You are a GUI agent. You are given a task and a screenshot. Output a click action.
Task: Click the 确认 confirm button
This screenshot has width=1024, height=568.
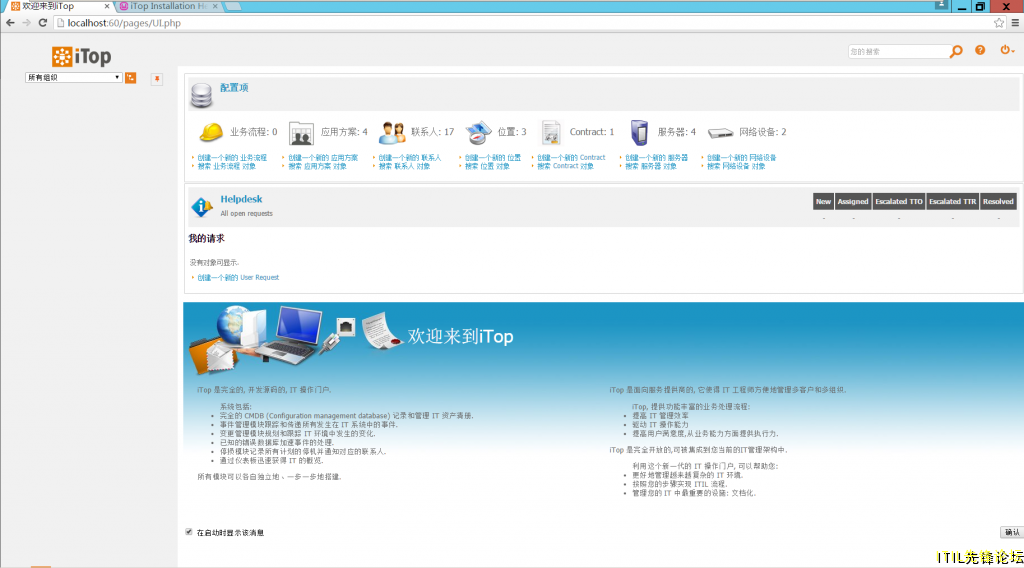pyautogui.click(x=1012, y=532)
